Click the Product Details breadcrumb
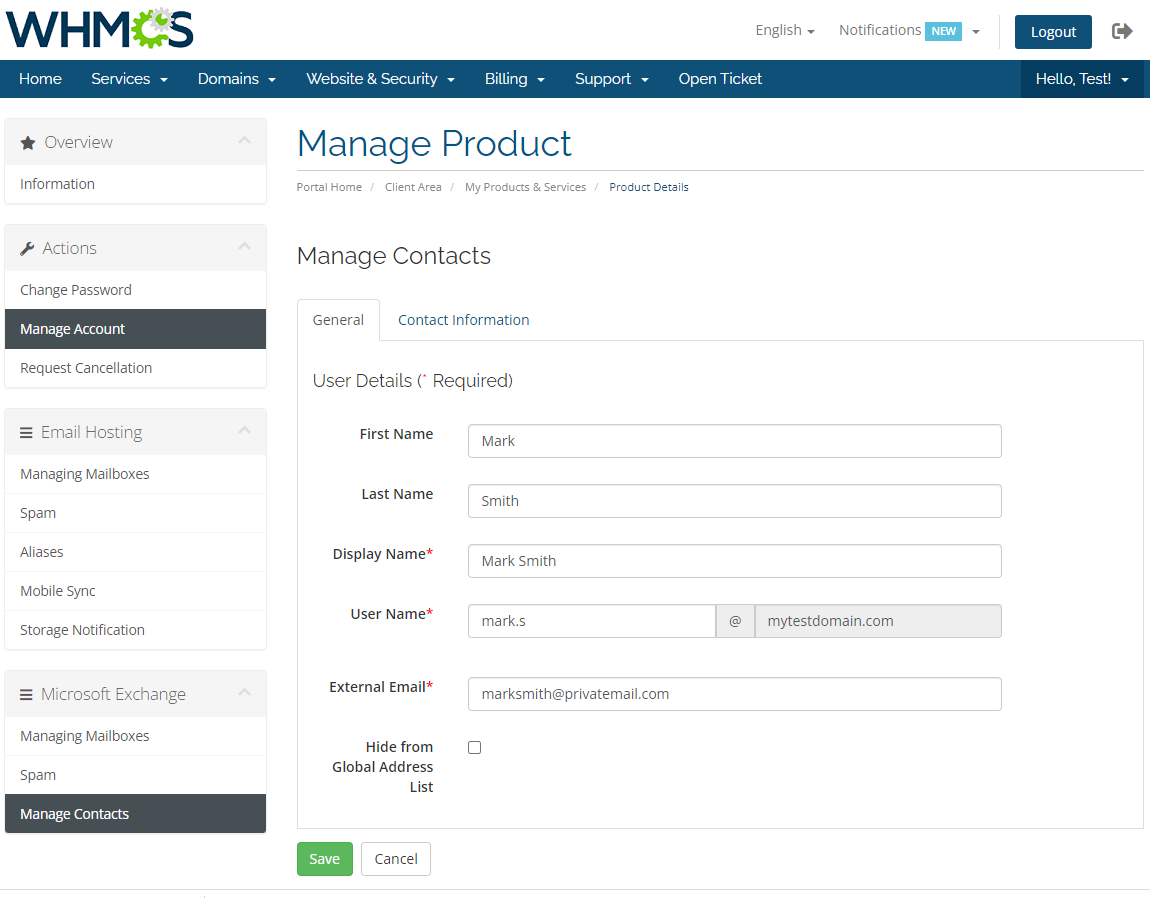The height and width of the screenshot is (898, 1150). [x=648, y=187]
